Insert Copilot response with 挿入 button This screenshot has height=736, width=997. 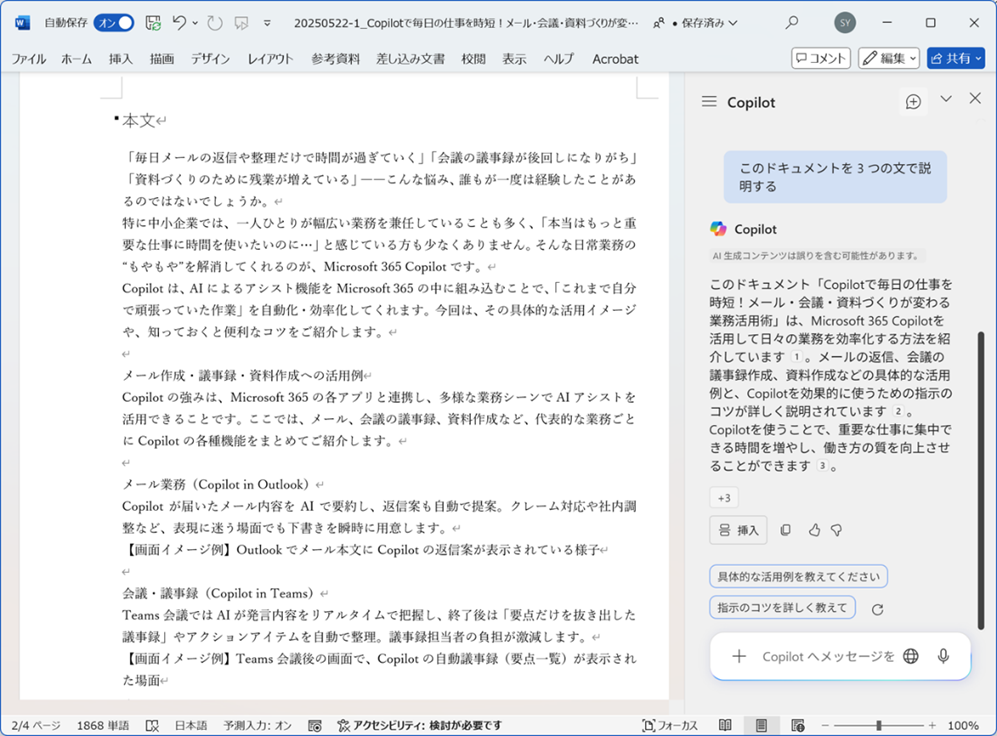pyautogui.click(x=738, y=530)
